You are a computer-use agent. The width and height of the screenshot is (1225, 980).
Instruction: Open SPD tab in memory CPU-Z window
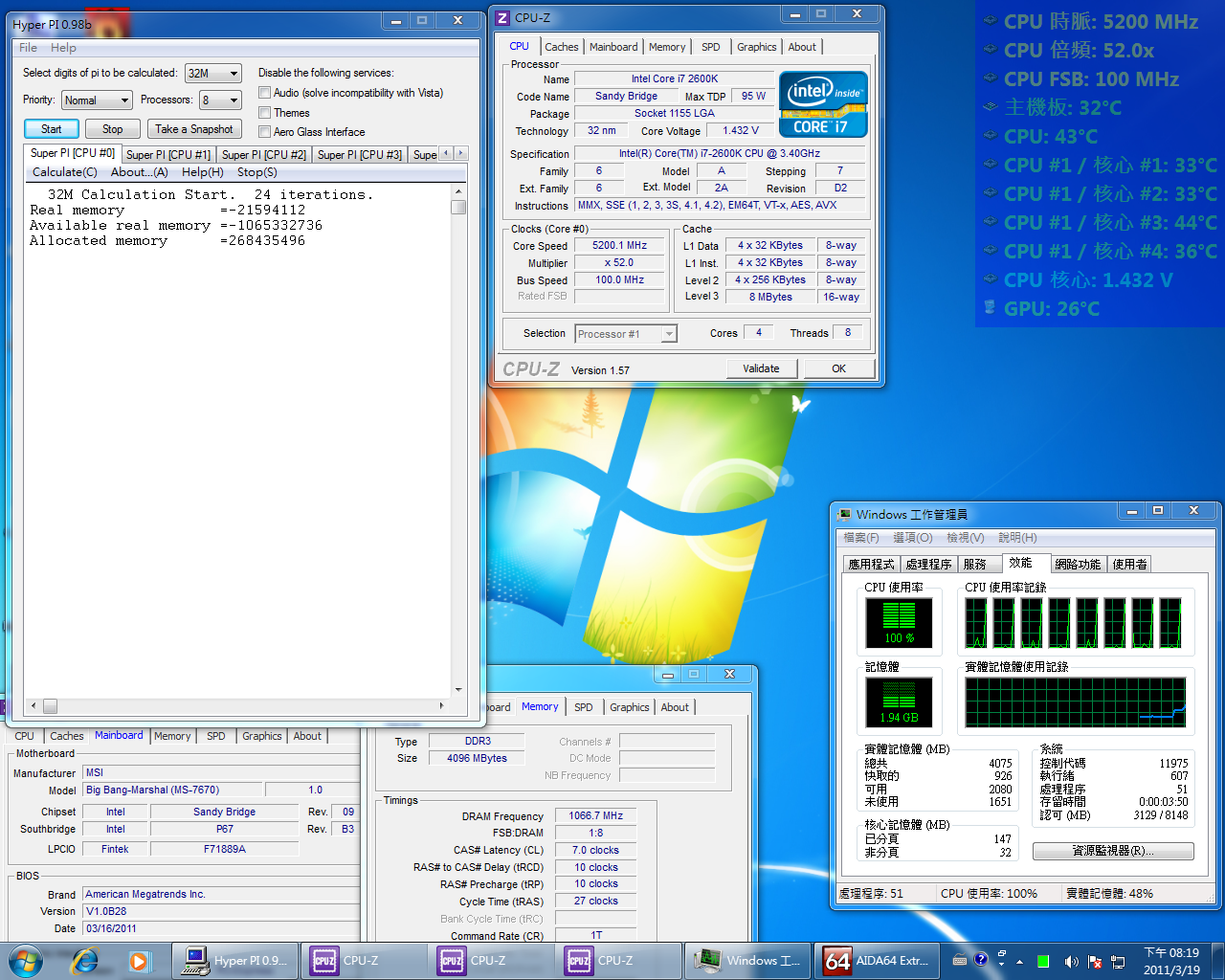(584, 707)
